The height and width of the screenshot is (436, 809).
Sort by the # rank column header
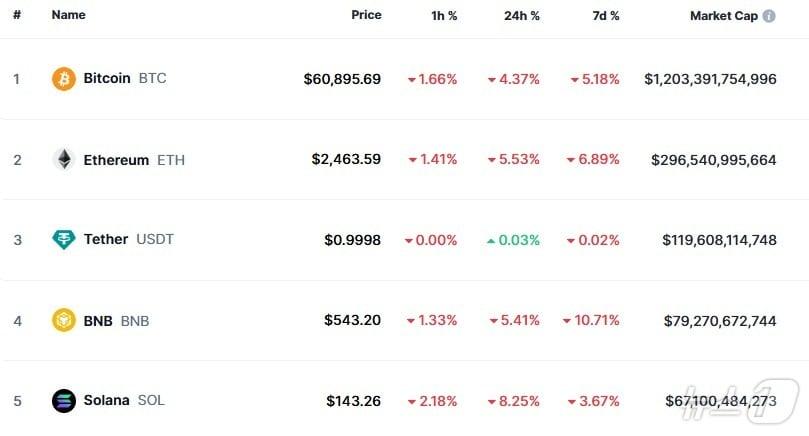pos(17,16)
